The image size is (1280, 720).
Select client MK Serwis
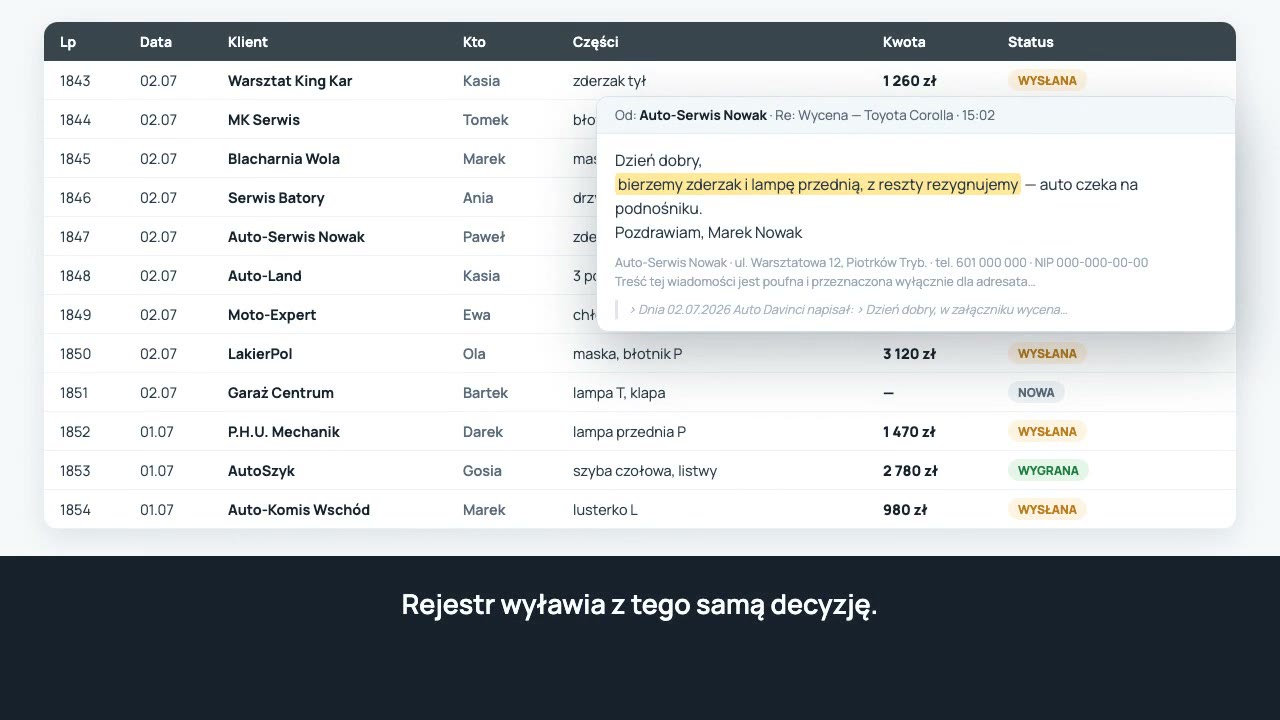coord(264,120)
